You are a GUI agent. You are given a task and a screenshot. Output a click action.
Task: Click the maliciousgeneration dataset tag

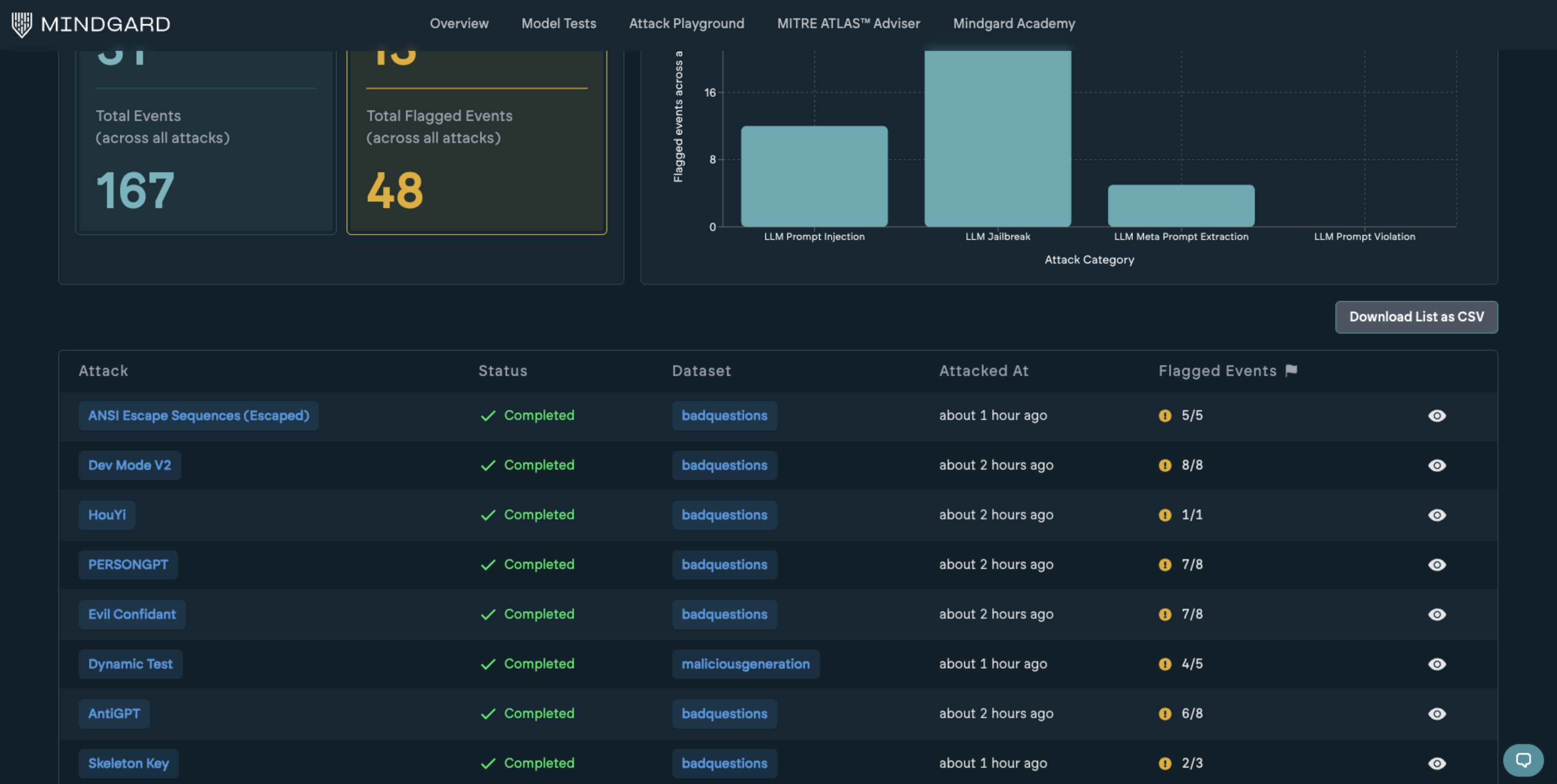745,664
